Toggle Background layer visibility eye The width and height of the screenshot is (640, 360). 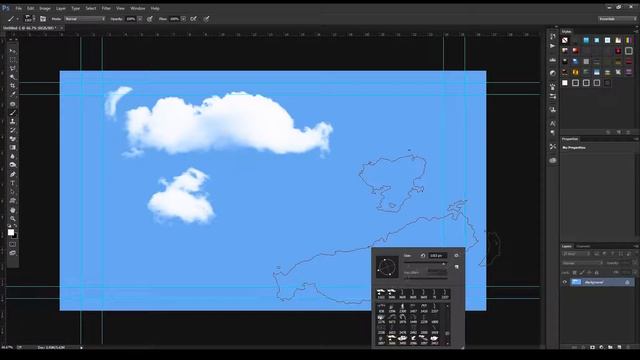tap(565, 282)
